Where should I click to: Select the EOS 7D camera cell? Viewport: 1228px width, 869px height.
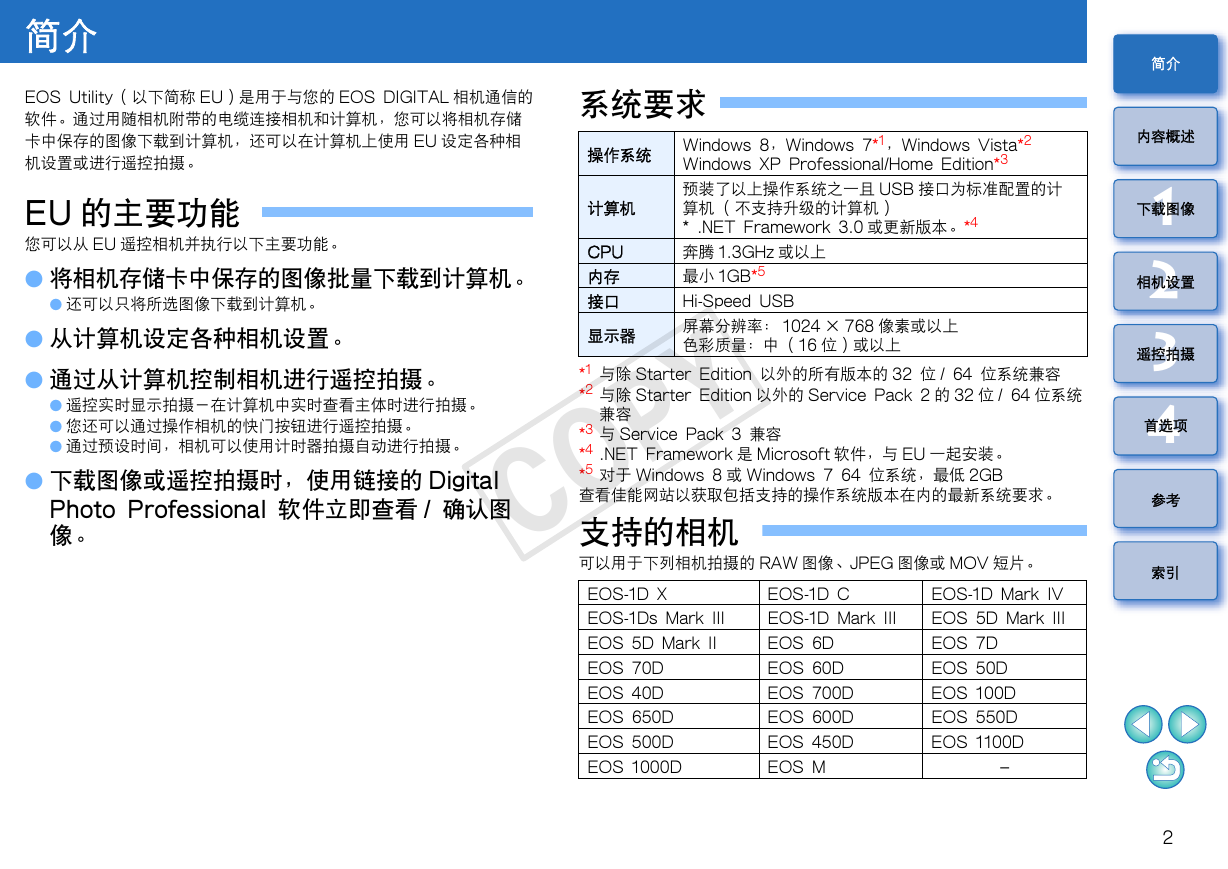coord(1004,643)
